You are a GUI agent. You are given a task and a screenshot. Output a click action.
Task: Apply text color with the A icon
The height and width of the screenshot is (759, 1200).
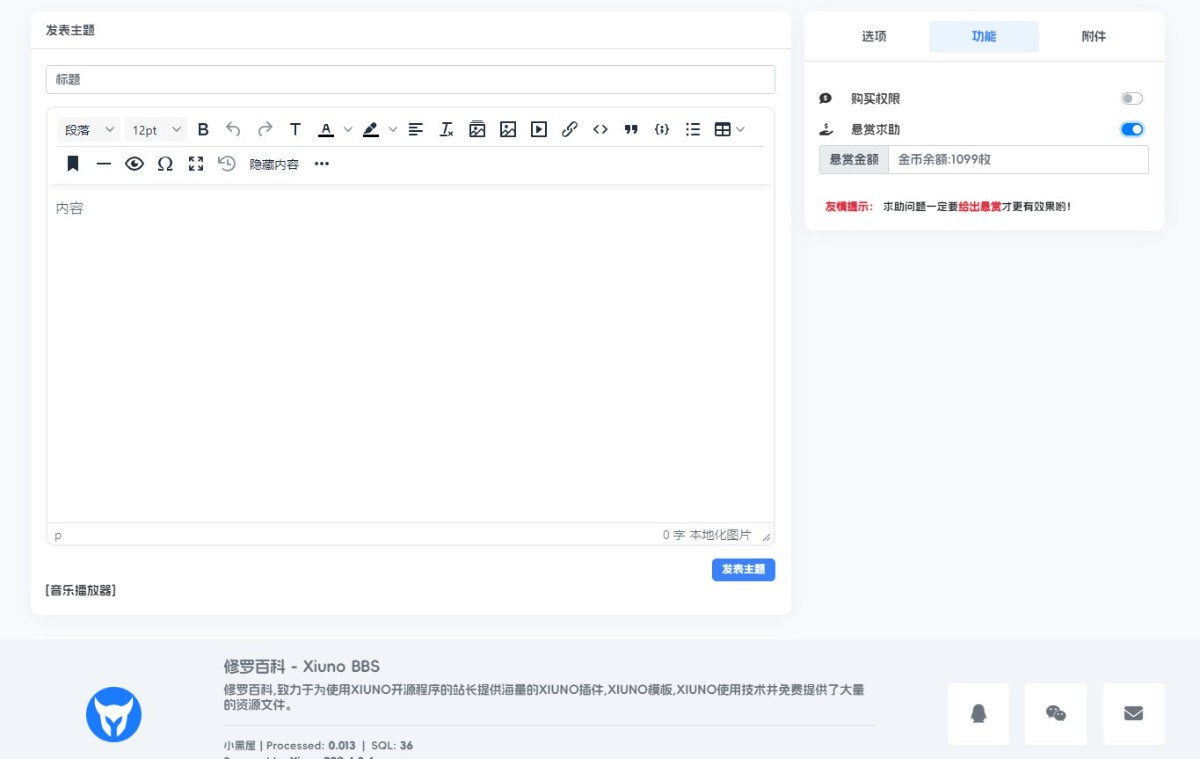tap(326, 129)
